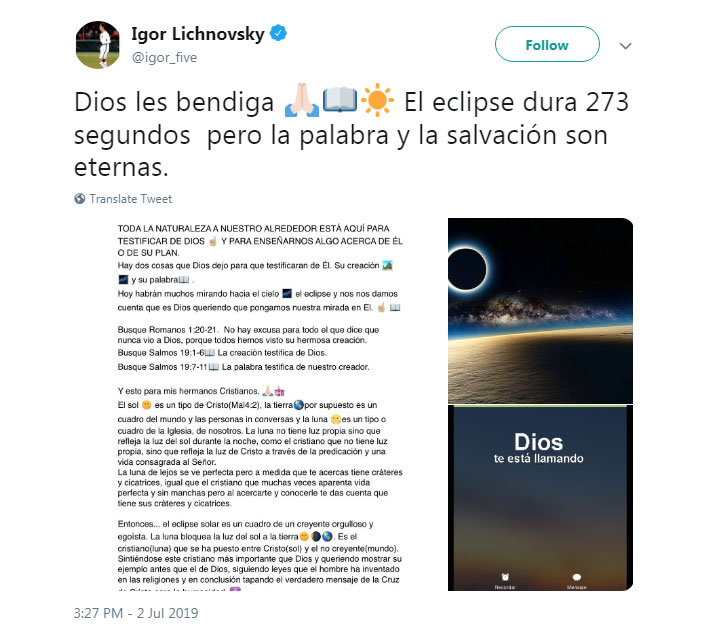Click the Translate Tweet link

(x=131, y=199)
